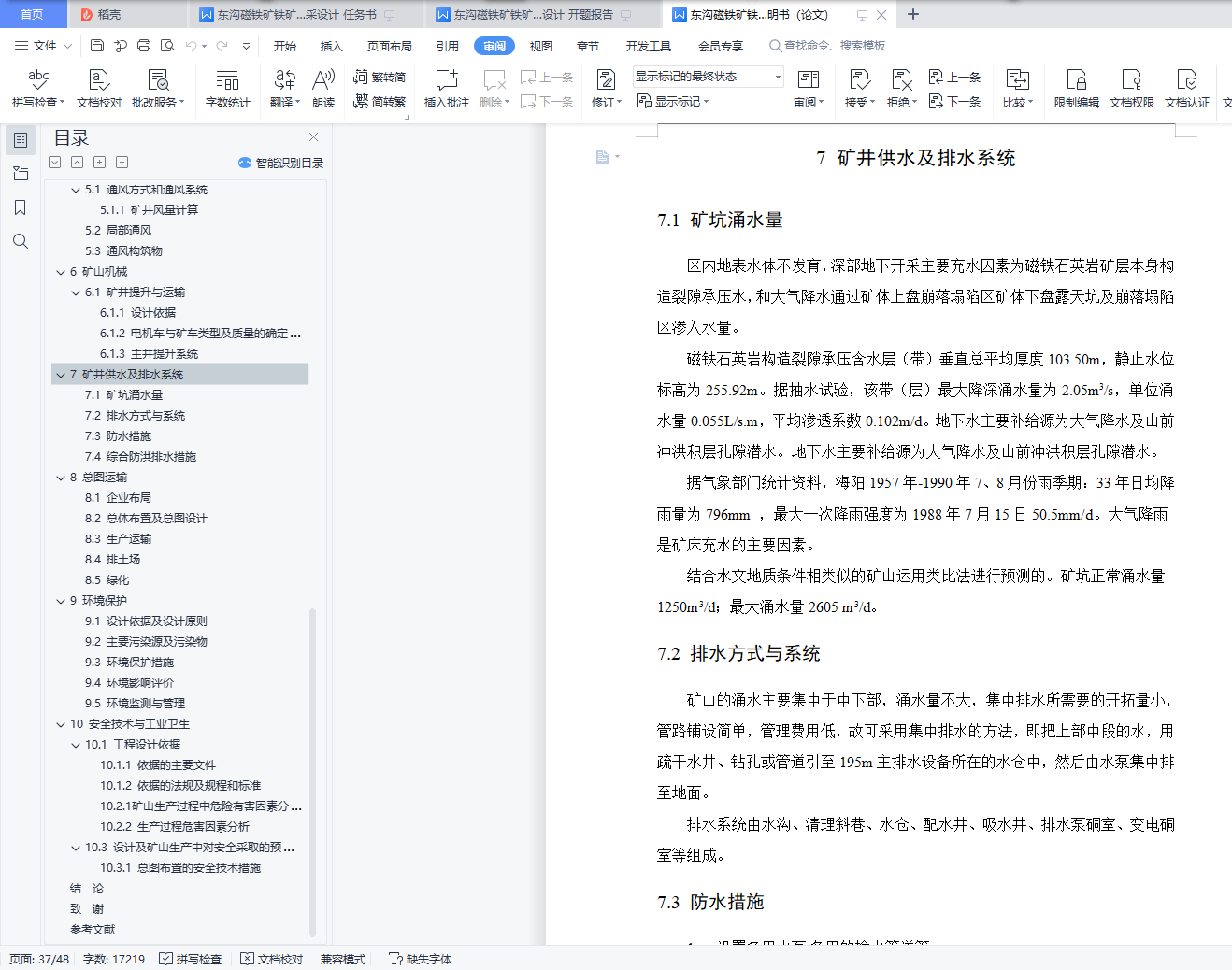Click 缺失字体 in status bar
Screen dimensions: 1232x970
point(421,959)
